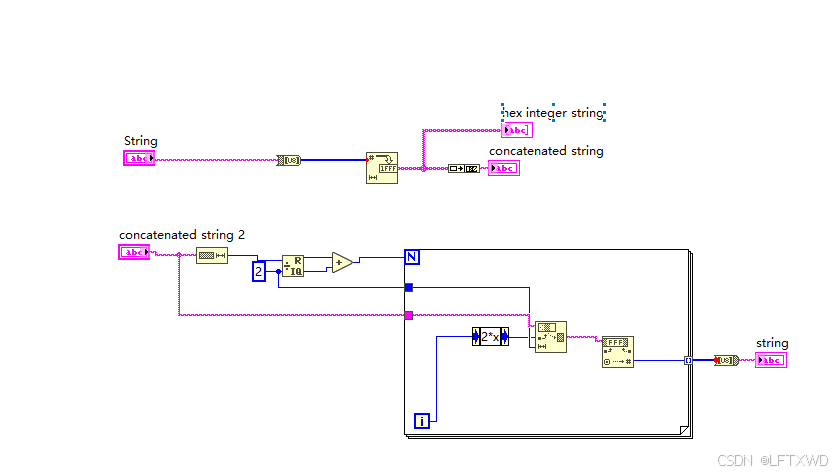838x476 pixels.
Task: Select the 2*x expression node
Action: point(490,337)
